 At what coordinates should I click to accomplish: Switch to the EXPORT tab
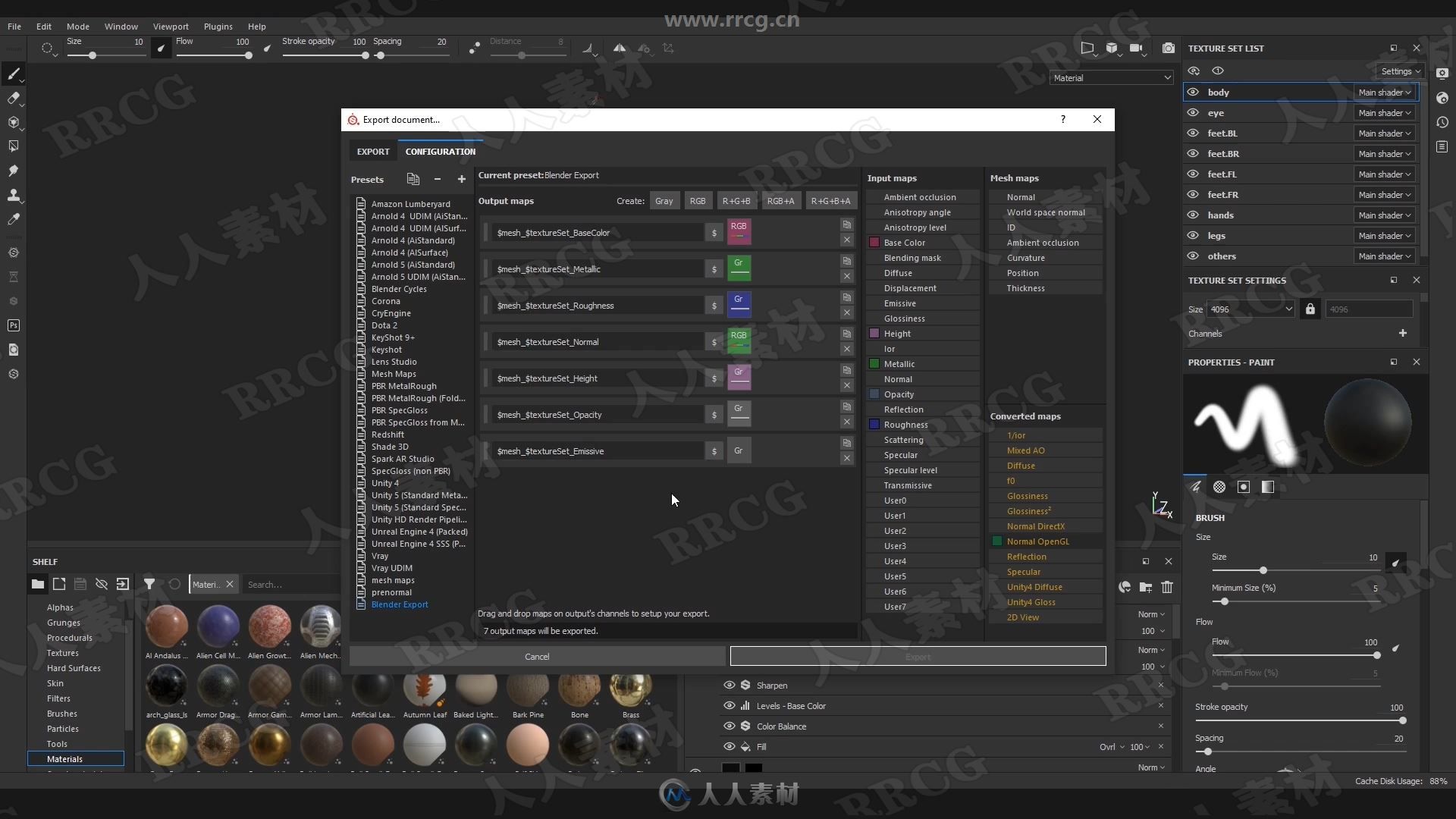click(373, 151)
